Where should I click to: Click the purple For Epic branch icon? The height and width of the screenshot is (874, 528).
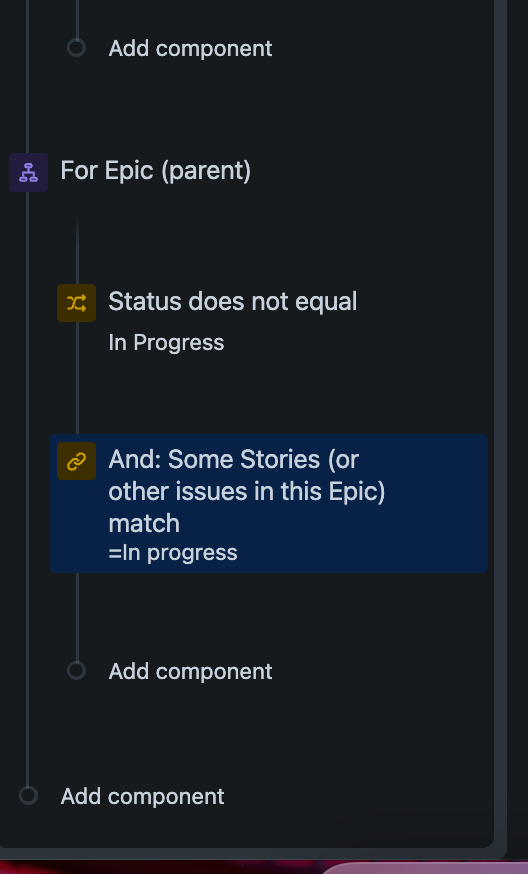(x=28, y=172)
